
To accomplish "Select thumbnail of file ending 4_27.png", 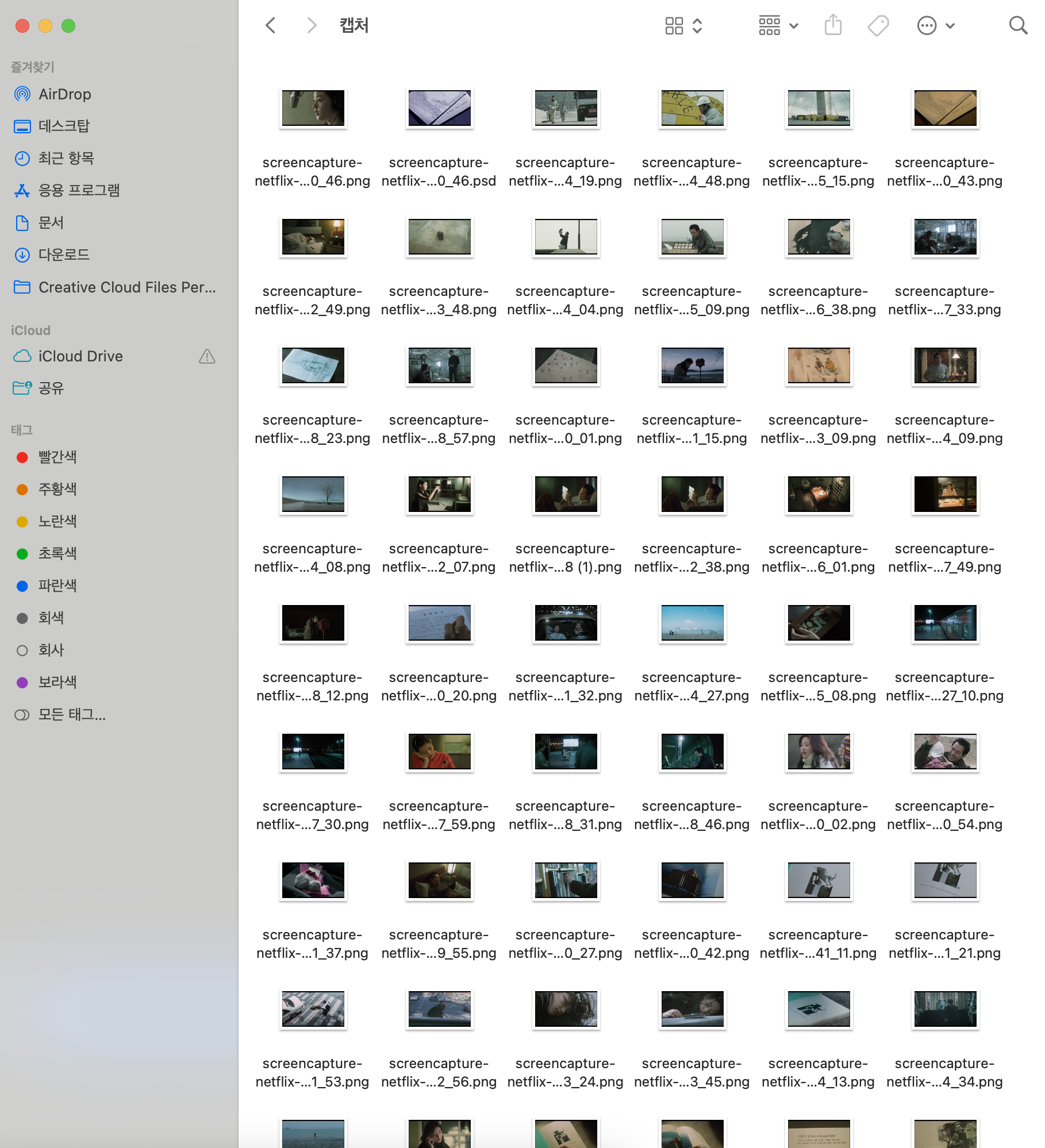I will point(693,623).
